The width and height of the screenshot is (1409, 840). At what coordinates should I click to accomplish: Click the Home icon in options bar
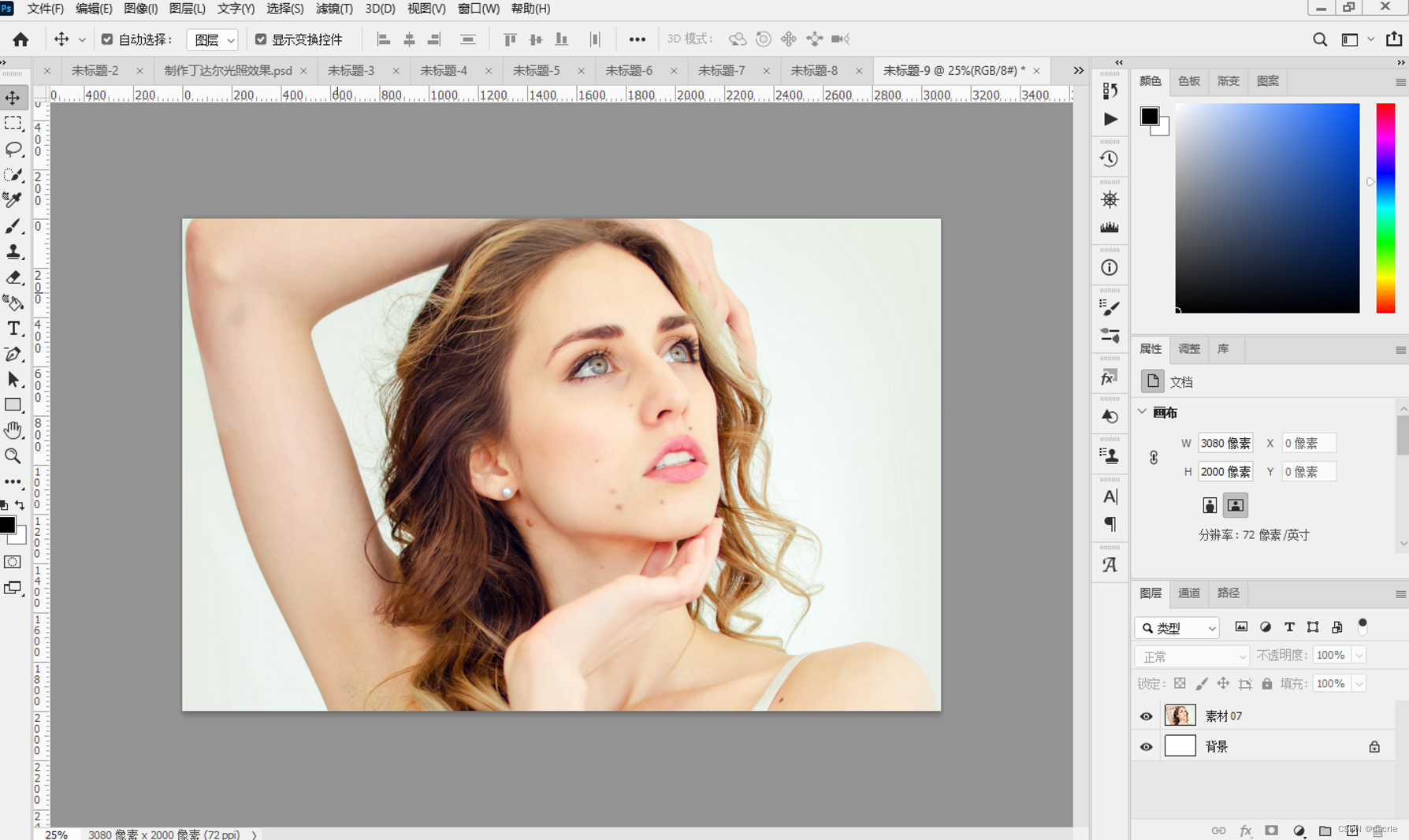20,39
